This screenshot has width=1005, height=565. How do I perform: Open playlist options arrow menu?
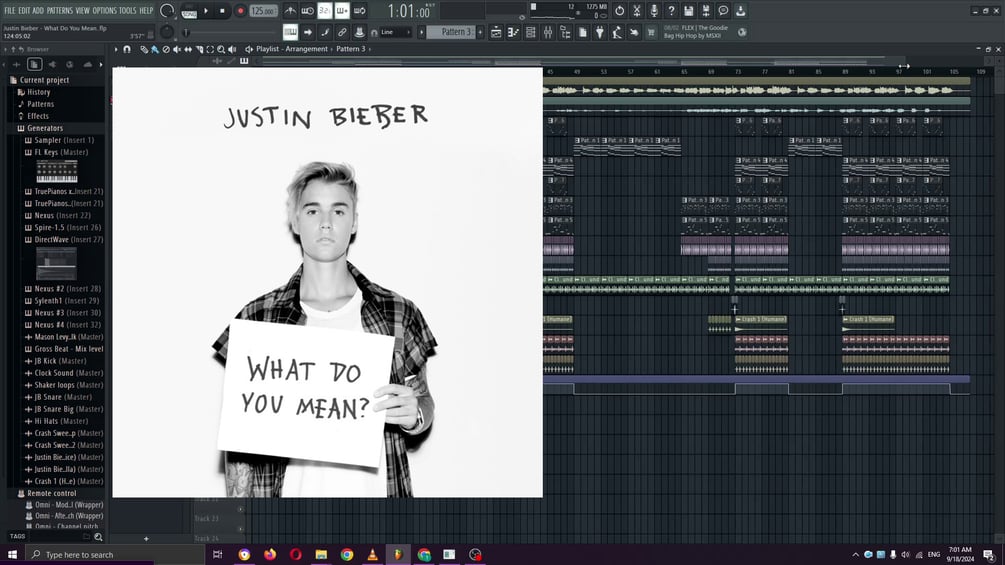pos(116,49)
